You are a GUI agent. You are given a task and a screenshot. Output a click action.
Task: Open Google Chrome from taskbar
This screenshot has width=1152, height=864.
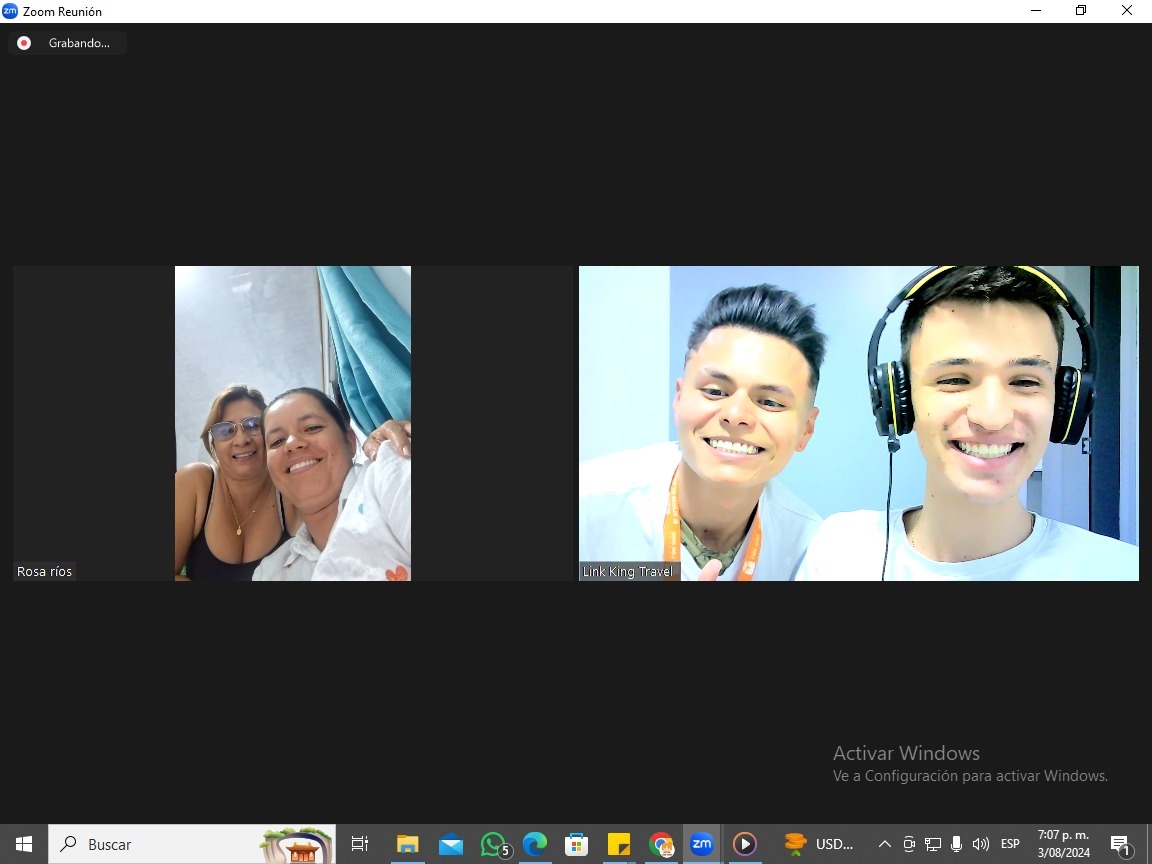(661, 844)
